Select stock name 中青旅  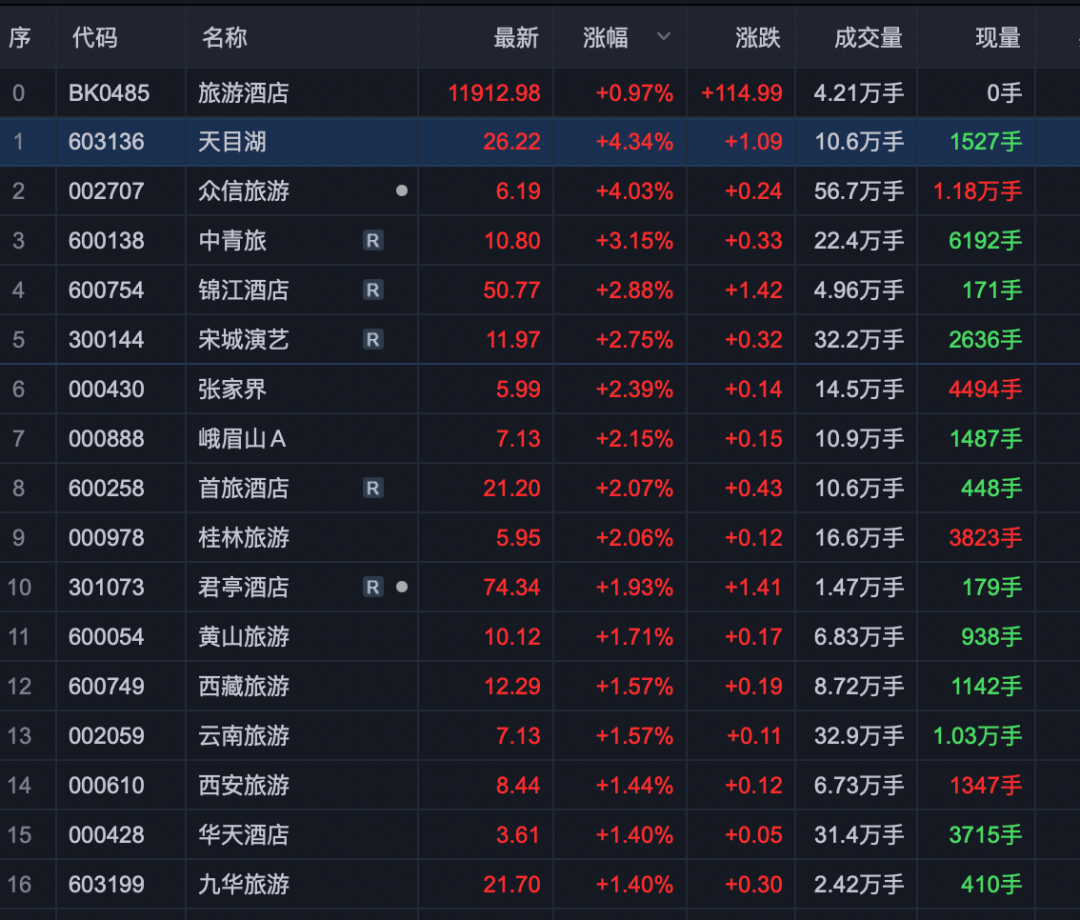[x=232, y=240]
